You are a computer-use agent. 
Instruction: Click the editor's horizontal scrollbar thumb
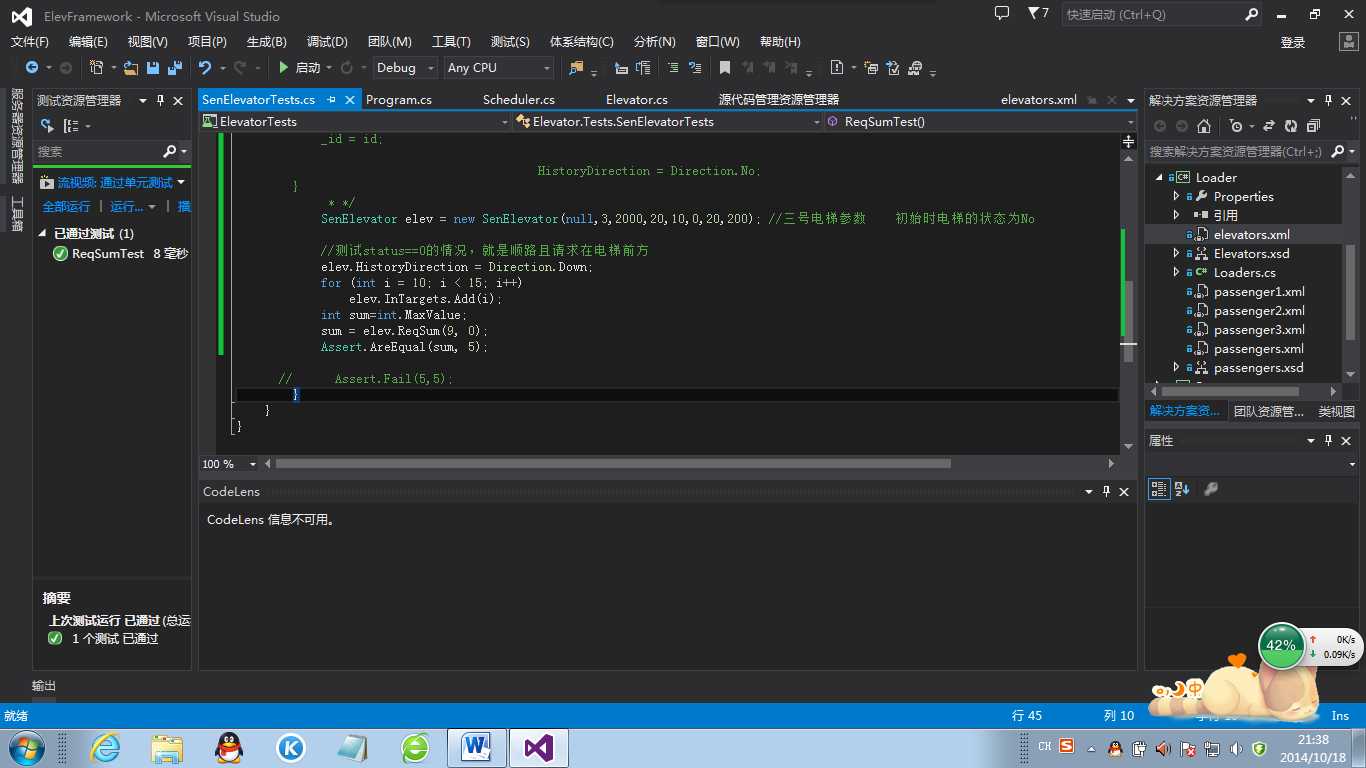point(613,464)
